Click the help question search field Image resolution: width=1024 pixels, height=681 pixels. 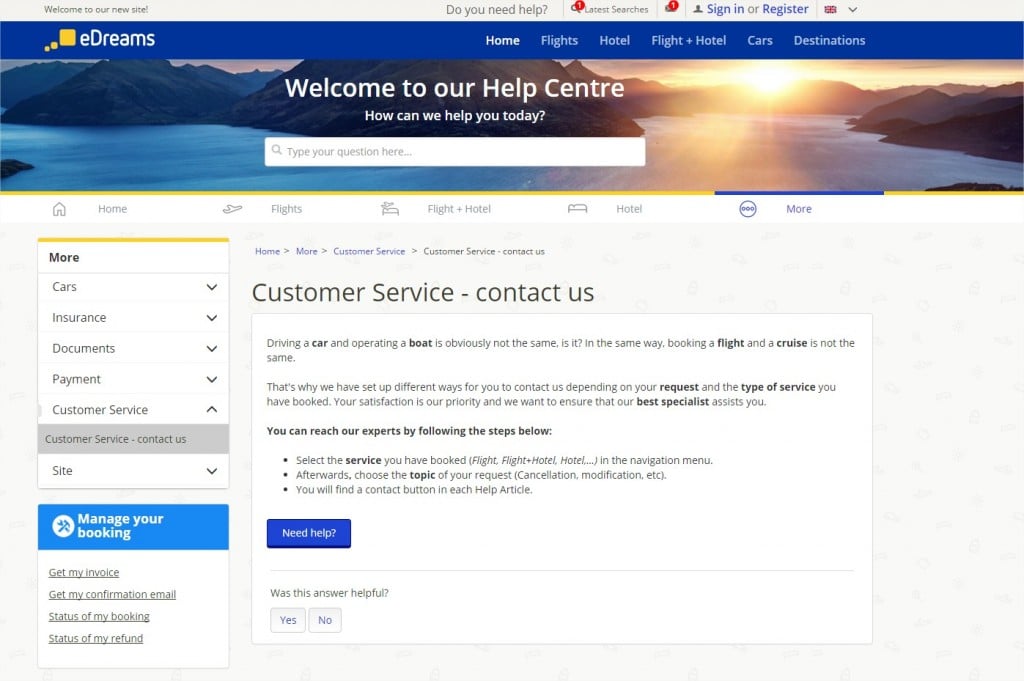point(455,152)
